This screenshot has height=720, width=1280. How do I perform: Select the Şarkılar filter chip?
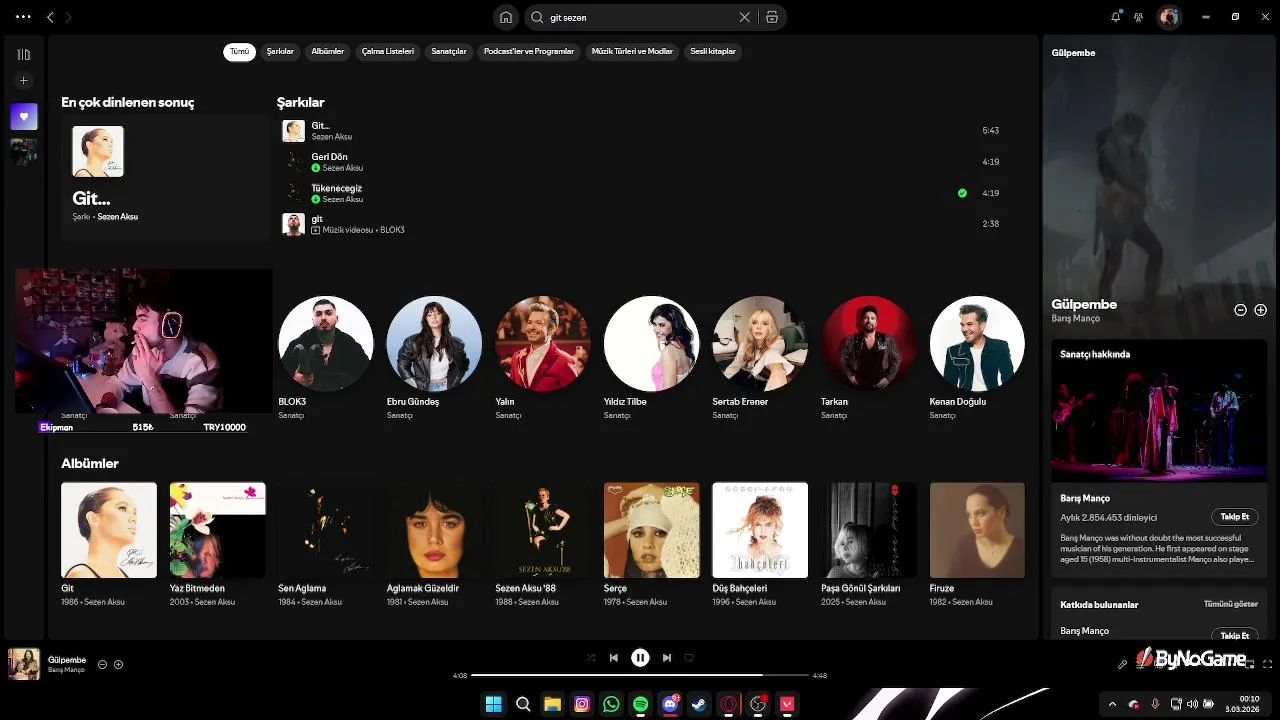pyautogui.click(x=280, y=51)
